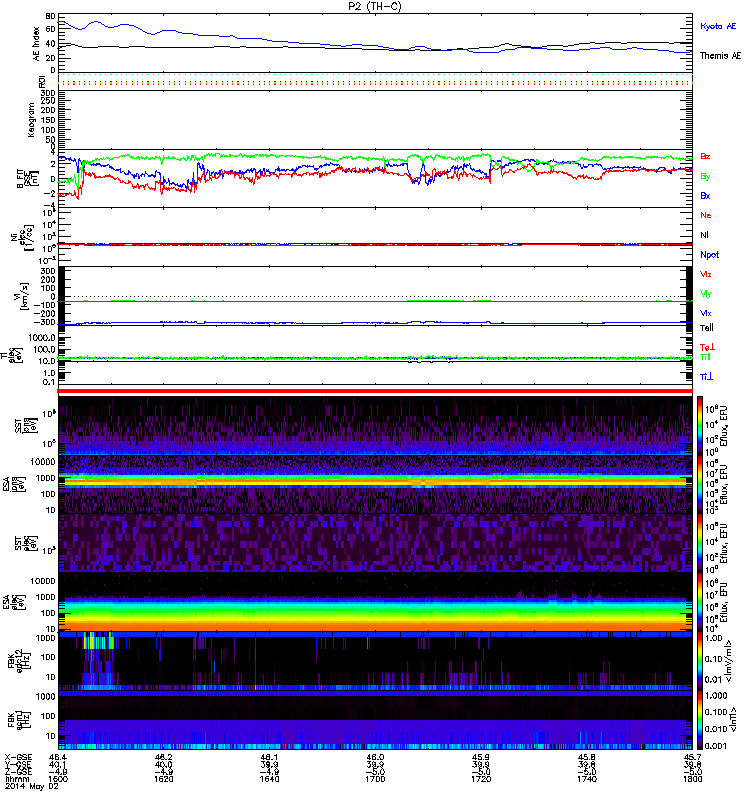Select the black Ni density legend label
The height and width of the screenshot is (800, 750).
[704, 235]
